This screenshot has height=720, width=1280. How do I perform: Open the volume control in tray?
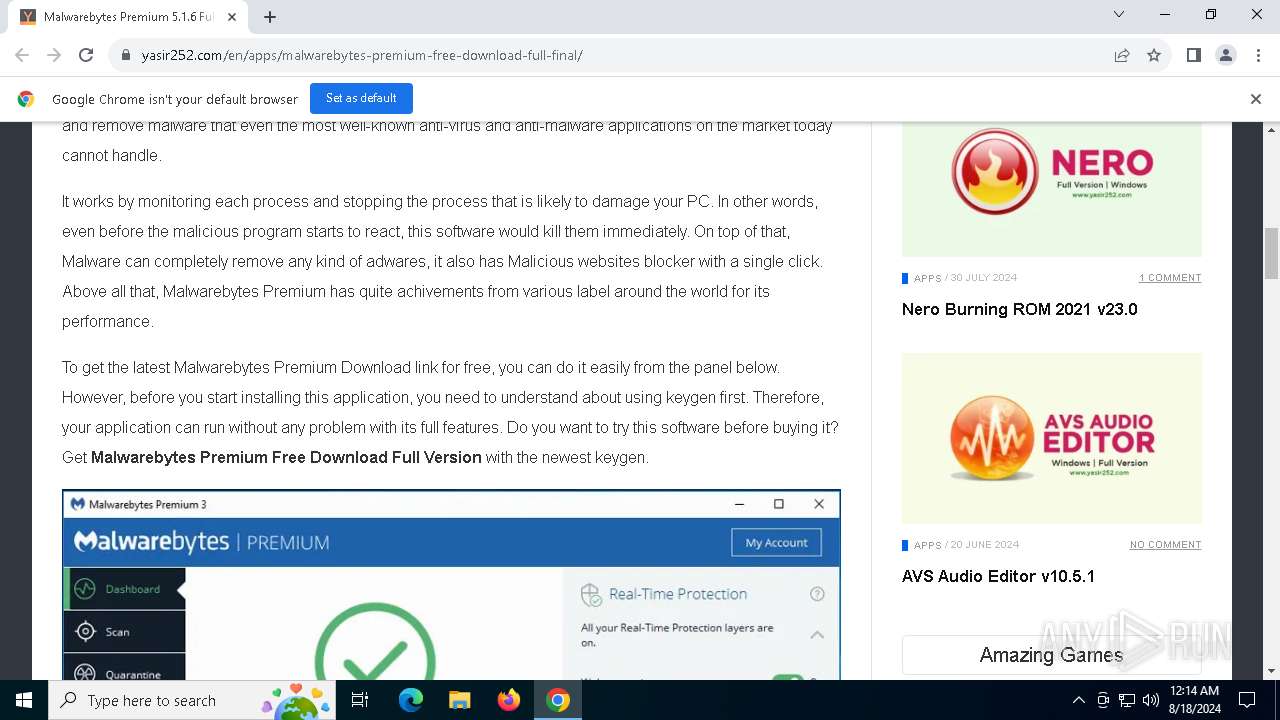pos(1151,700)
